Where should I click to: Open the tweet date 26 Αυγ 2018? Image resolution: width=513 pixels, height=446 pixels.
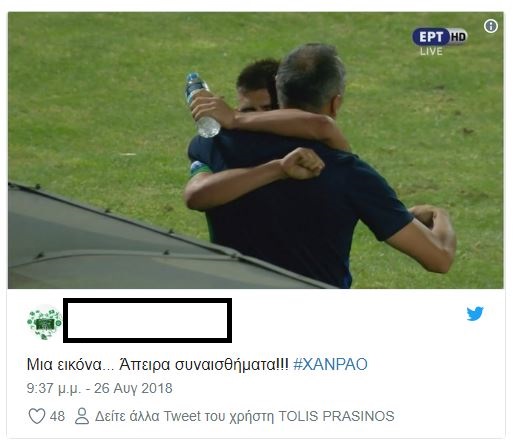point(133,388)
